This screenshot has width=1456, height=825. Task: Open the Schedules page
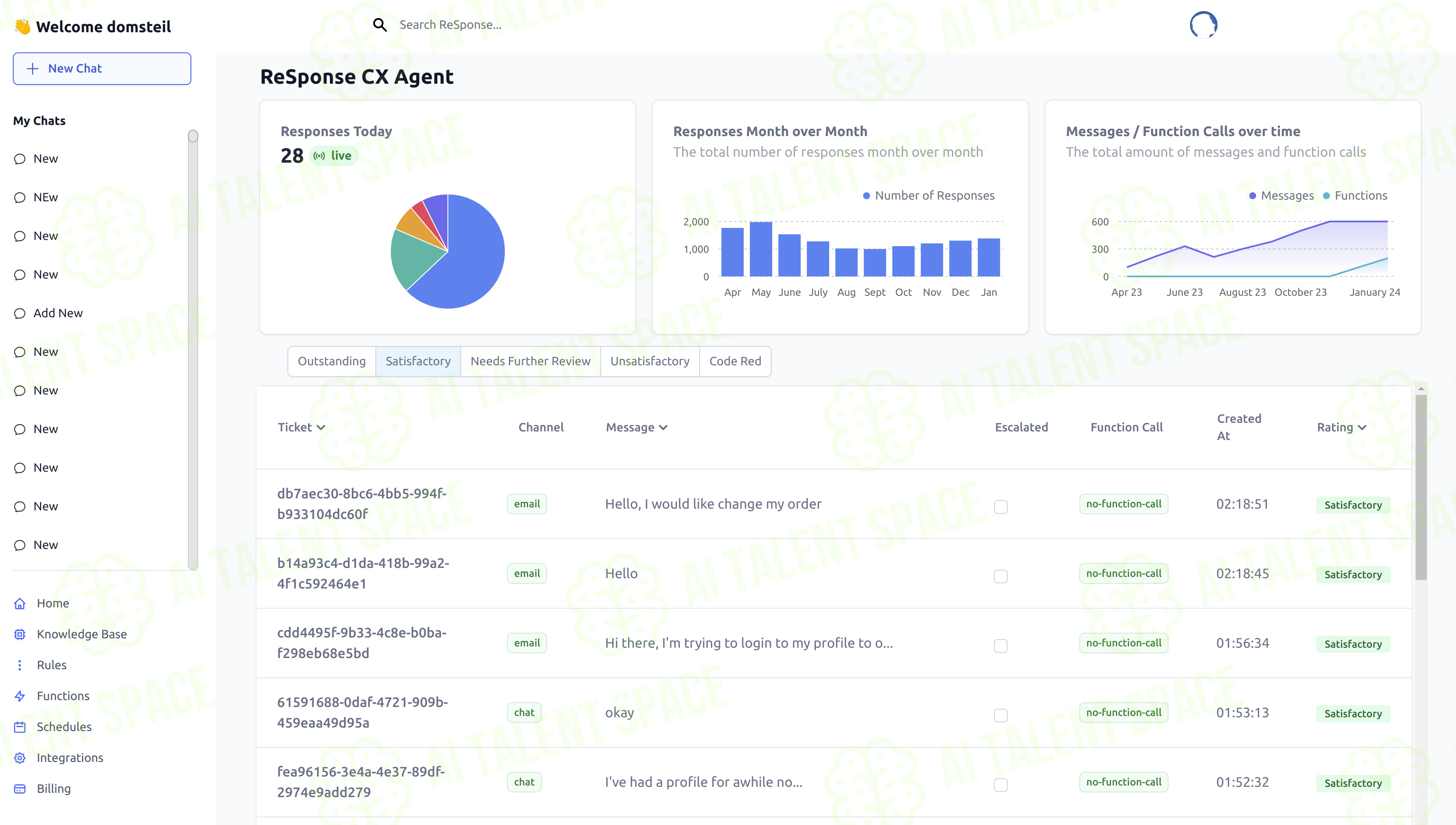click(64, 727)
